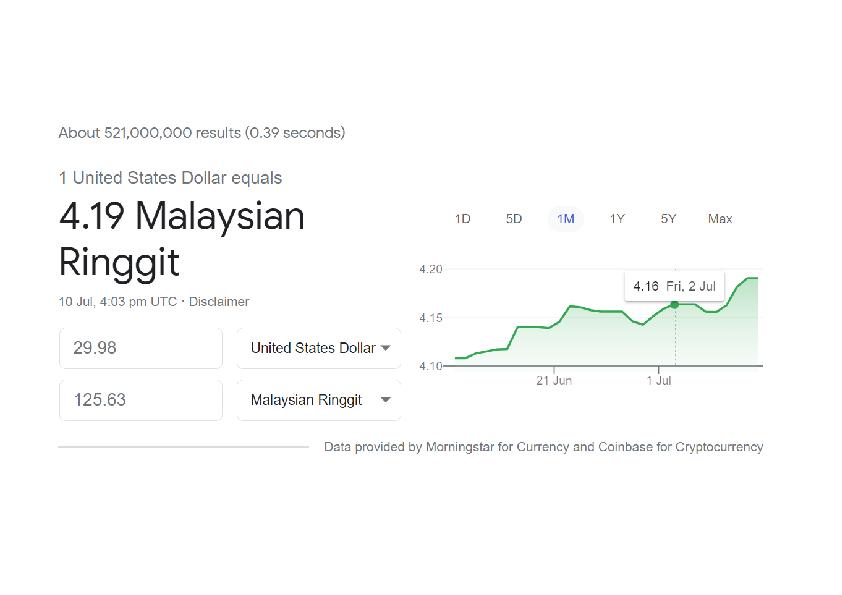Open the United States Dollar currency dropdown
The image size is (842, 595).
point(319,348)
